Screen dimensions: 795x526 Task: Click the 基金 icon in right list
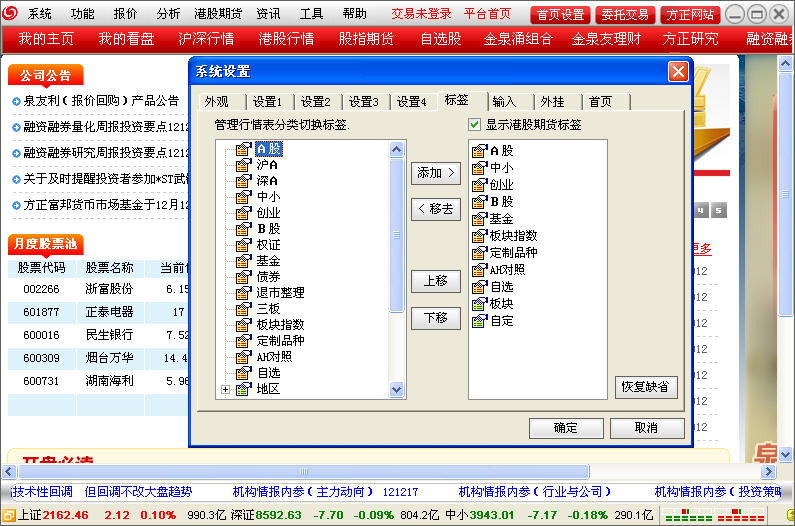click(x=478, y=219)
